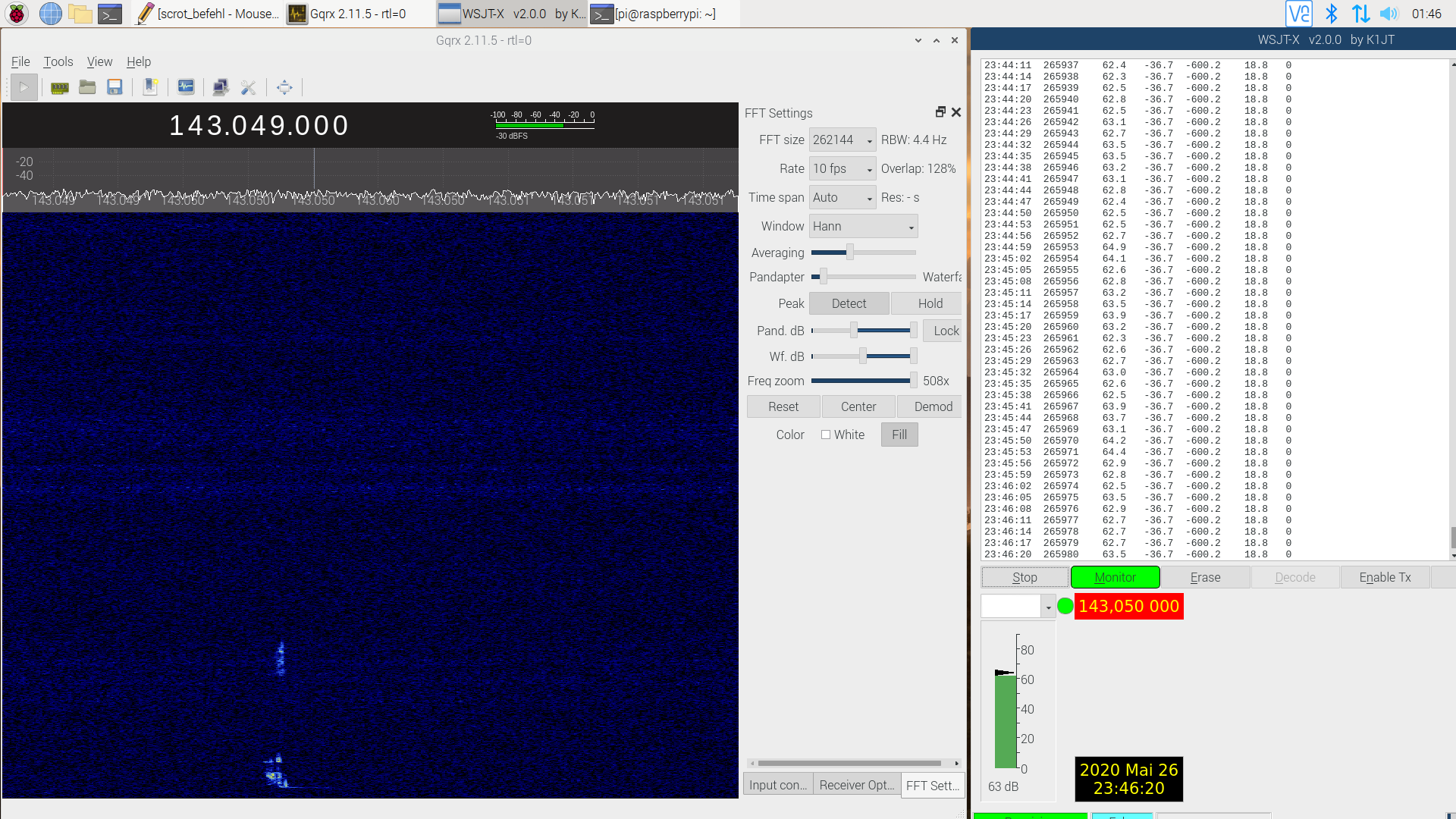Open the volume control in the system tray
Image resolution: width=1456 pixels, height=819 pixels.
1389,14
